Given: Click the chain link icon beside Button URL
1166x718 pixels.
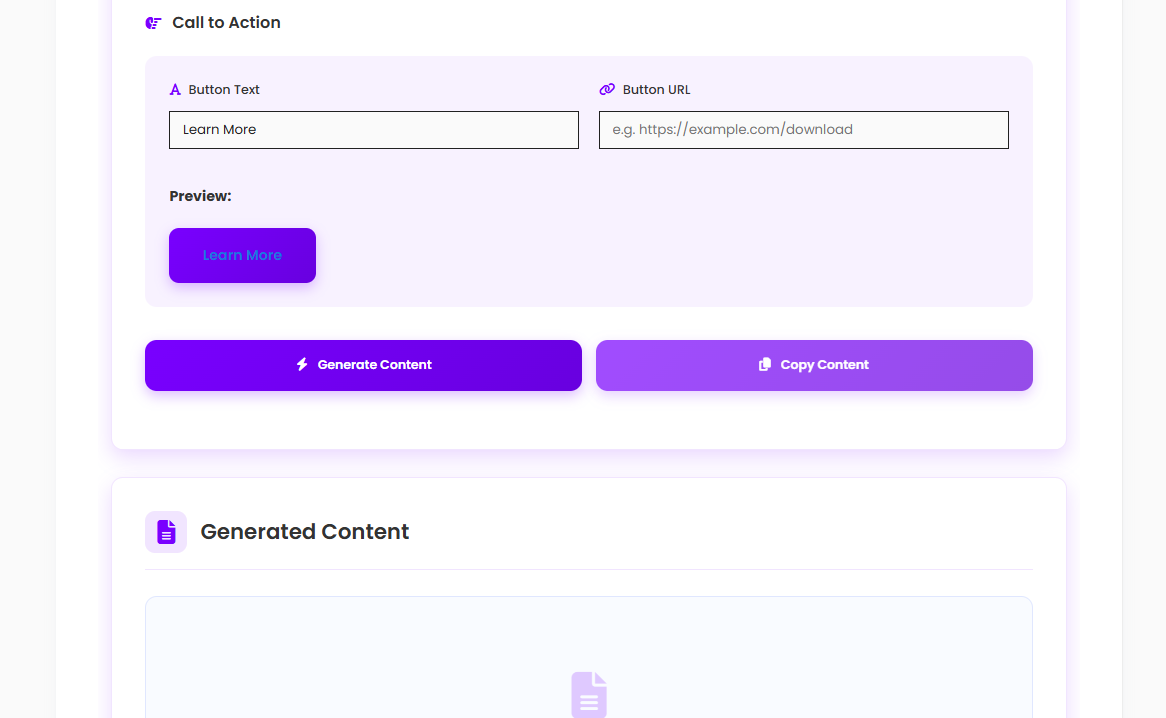Looking at the screenshot, I should (607, 90).
